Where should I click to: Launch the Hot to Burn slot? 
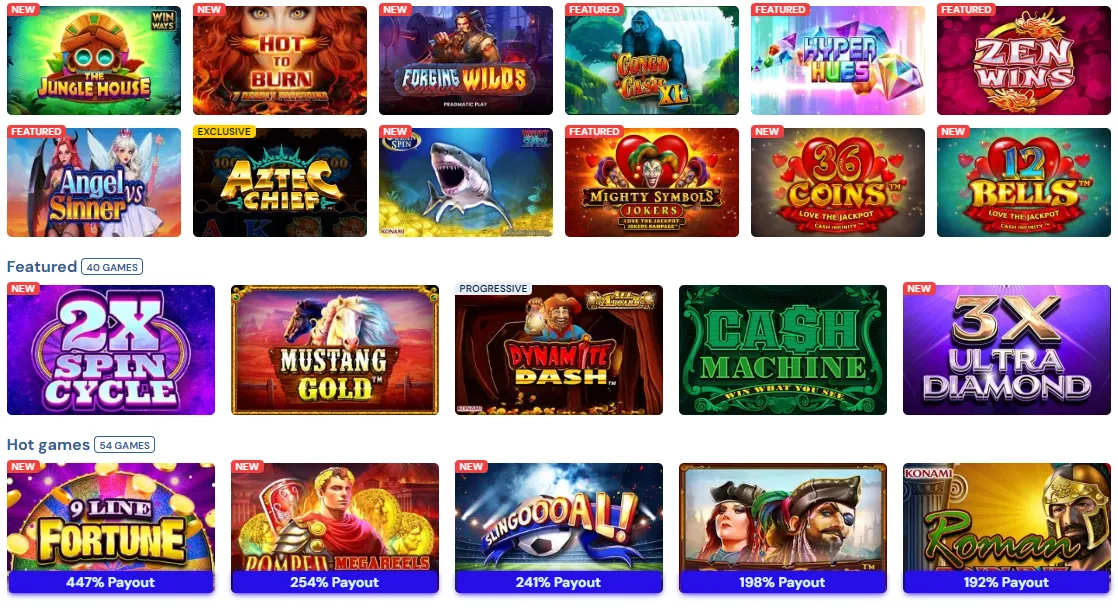[280, 61]
